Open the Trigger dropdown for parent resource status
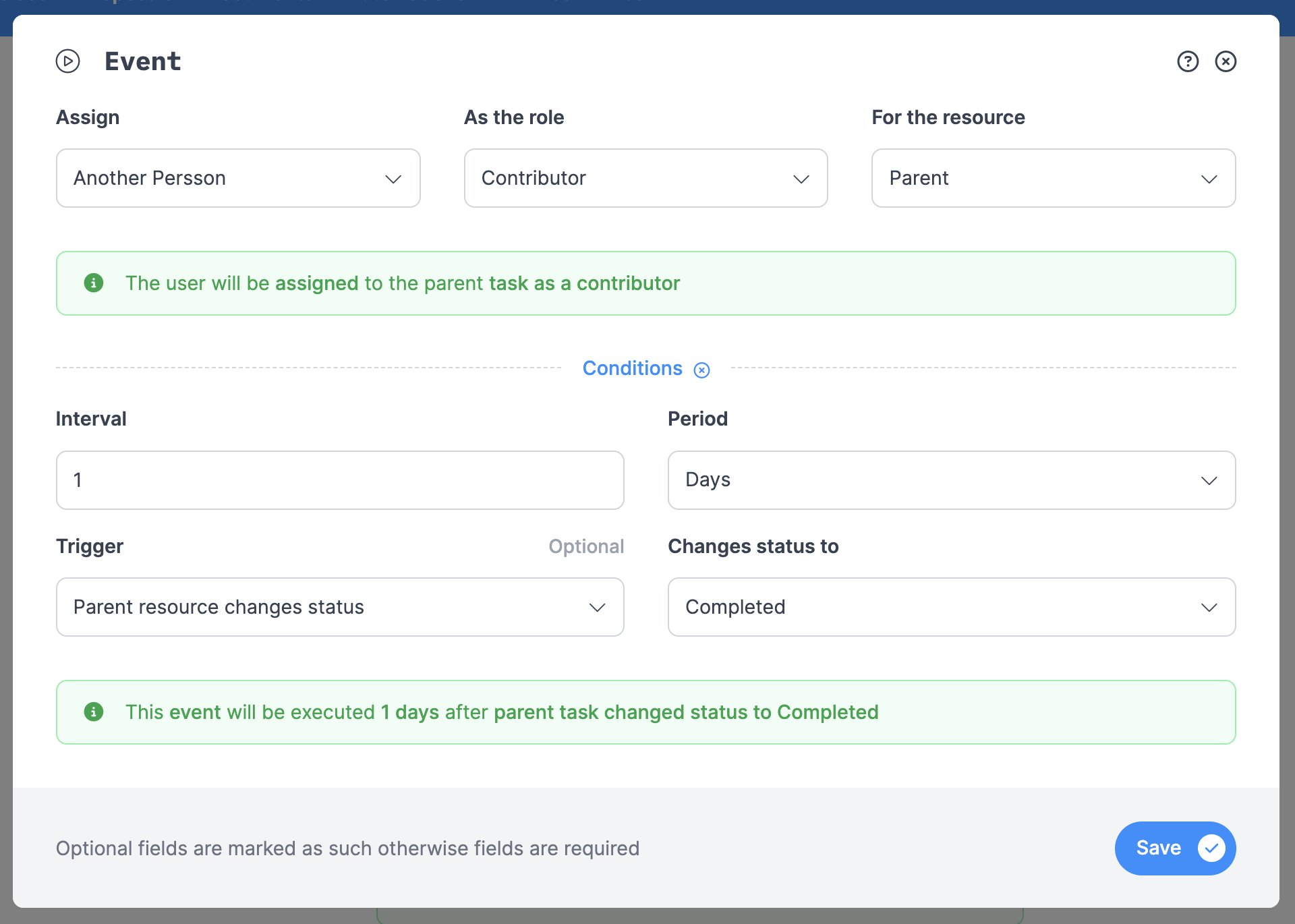The image size is (1295, 924). tap(340, 606)
